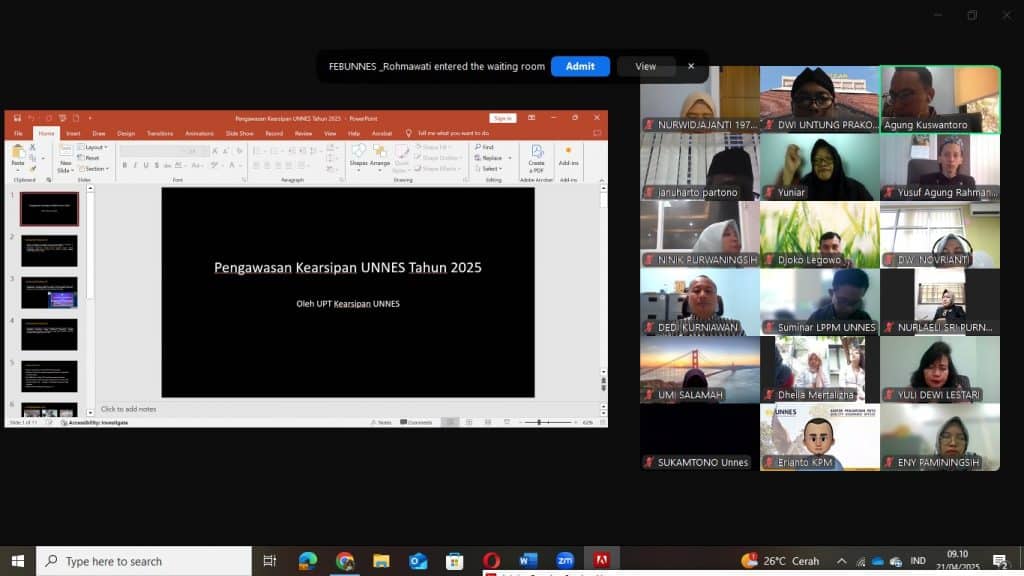Image resolution: width=1024 pixels, height=576 pixels.
Task: Launch Google Chrome from the taskbar
Action: 345,560
